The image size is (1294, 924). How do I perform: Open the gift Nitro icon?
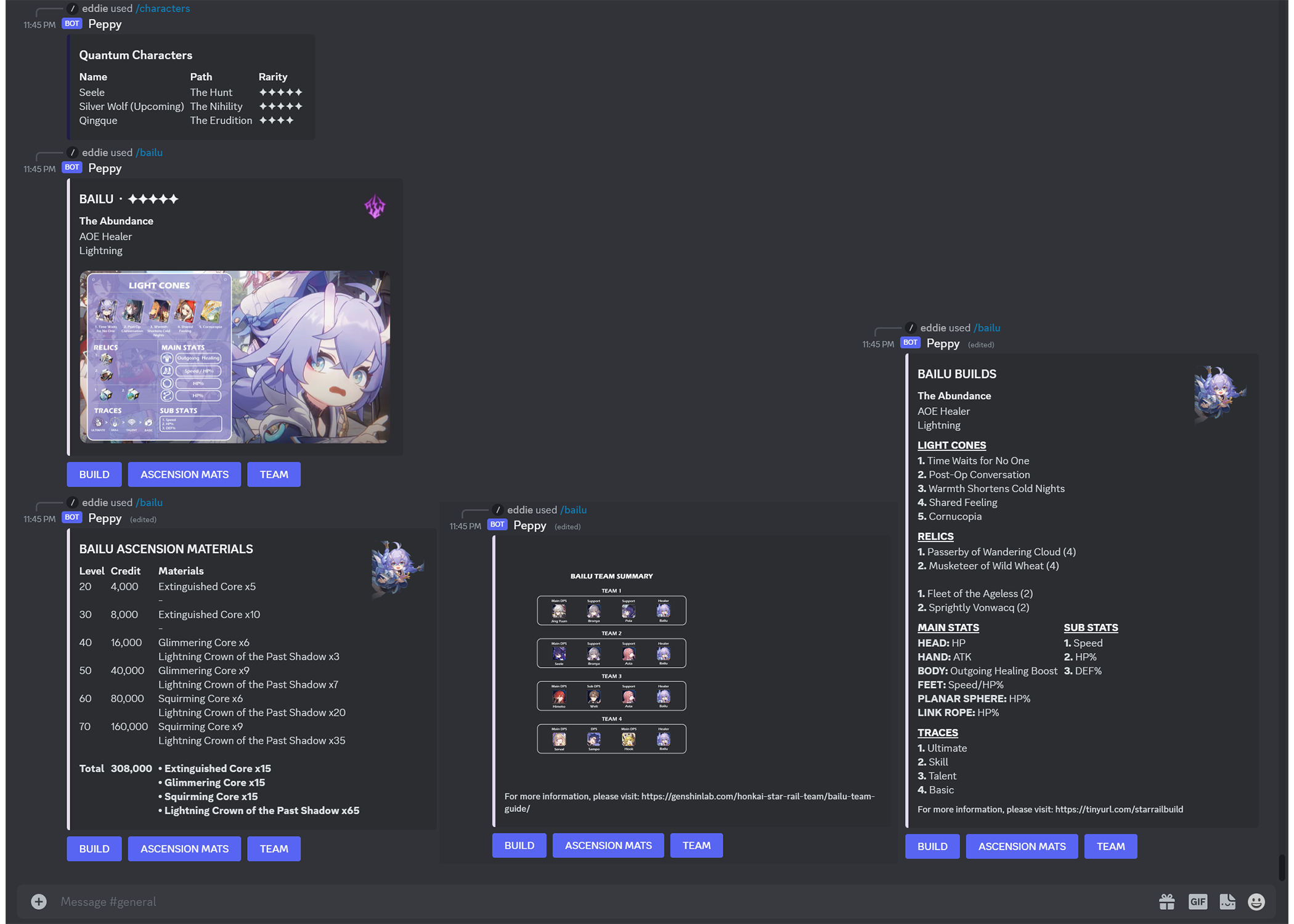tap(1166, 902)
